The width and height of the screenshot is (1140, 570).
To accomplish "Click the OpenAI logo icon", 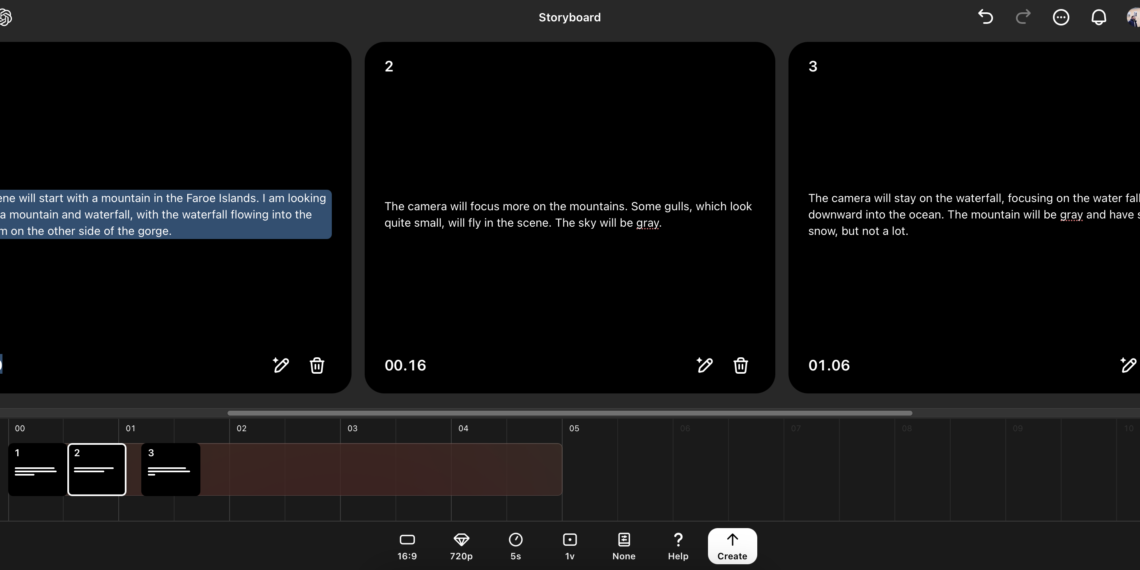I will (5, 17).
